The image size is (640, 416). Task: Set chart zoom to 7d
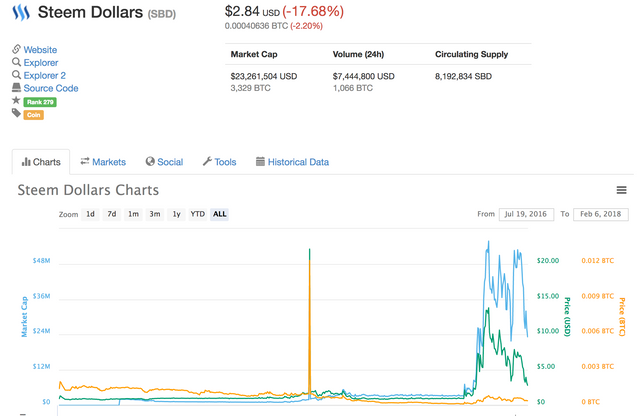(112, 214)
